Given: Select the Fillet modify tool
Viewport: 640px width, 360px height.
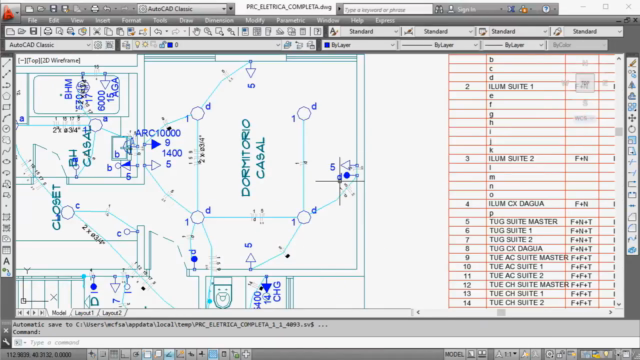Looking at the screenshot, I should pos(632,228).
